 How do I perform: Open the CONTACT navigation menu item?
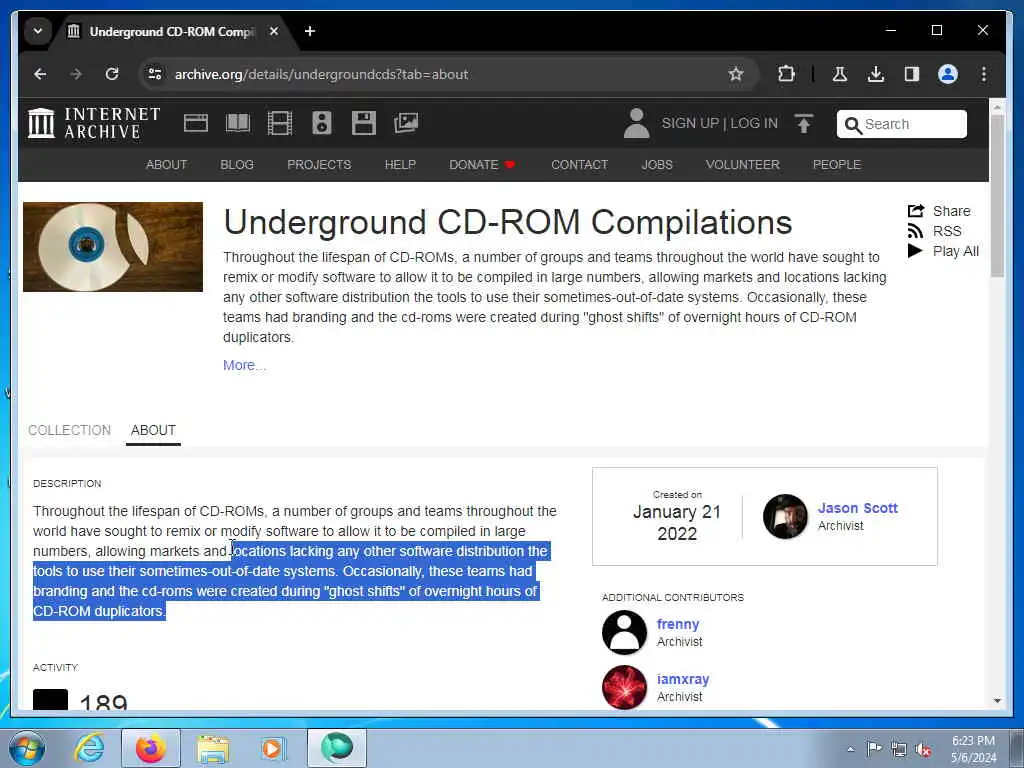point(579,165)
